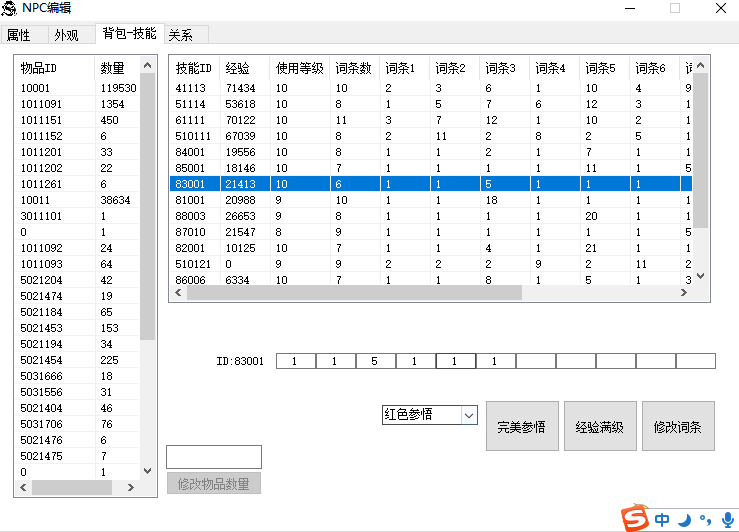
Task: Click the 词条6 column header
Action: 655,68
